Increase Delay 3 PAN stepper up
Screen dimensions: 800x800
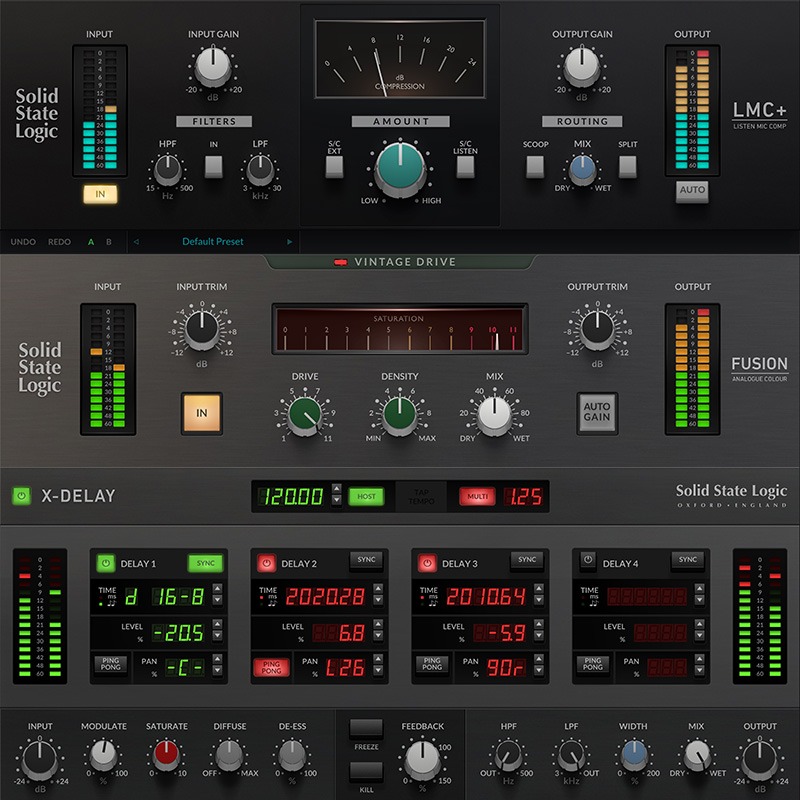click(539, 659)
